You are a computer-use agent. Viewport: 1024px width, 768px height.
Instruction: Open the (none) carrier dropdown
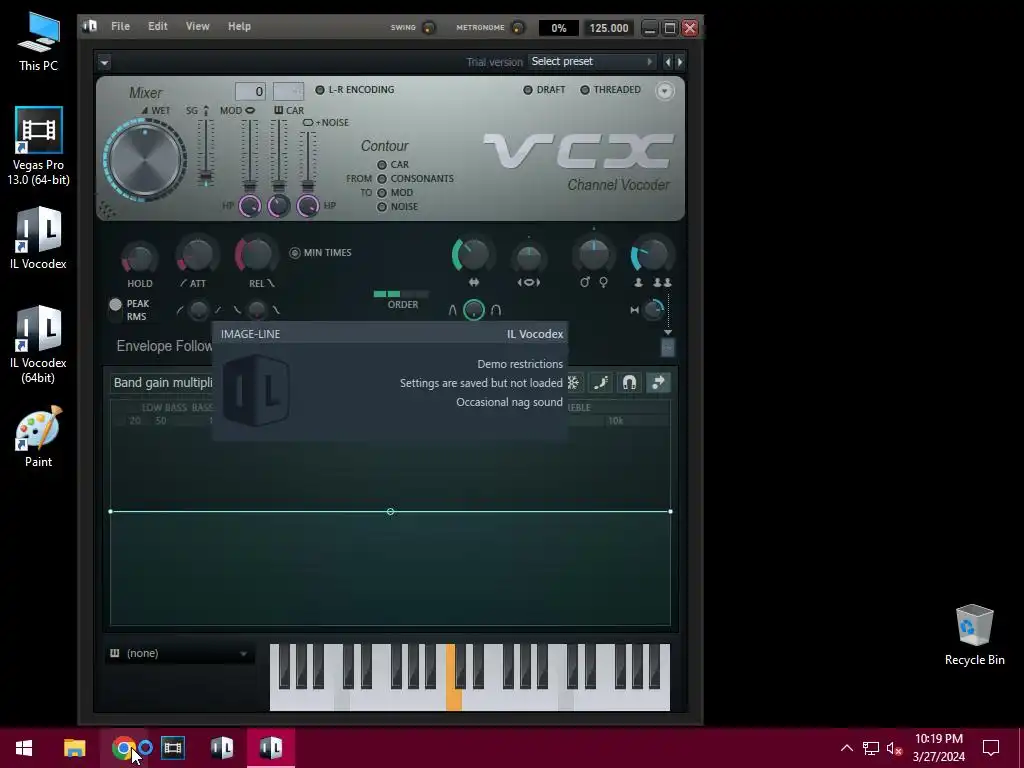179,653
